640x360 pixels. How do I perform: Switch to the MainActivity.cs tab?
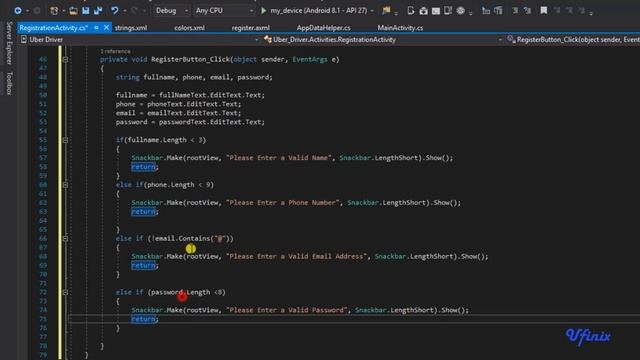400,28
